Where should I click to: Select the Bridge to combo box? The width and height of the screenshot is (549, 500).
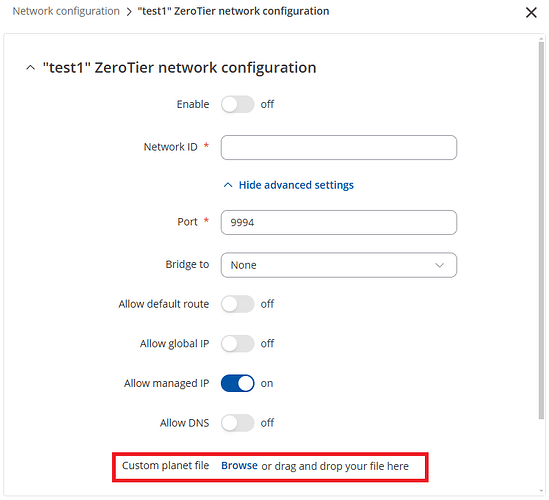click(x=339, y=265)
